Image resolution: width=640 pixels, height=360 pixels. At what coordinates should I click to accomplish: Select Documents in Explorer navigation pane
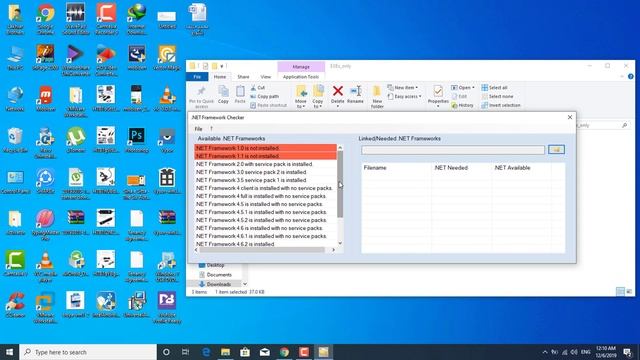coord(215,275)
